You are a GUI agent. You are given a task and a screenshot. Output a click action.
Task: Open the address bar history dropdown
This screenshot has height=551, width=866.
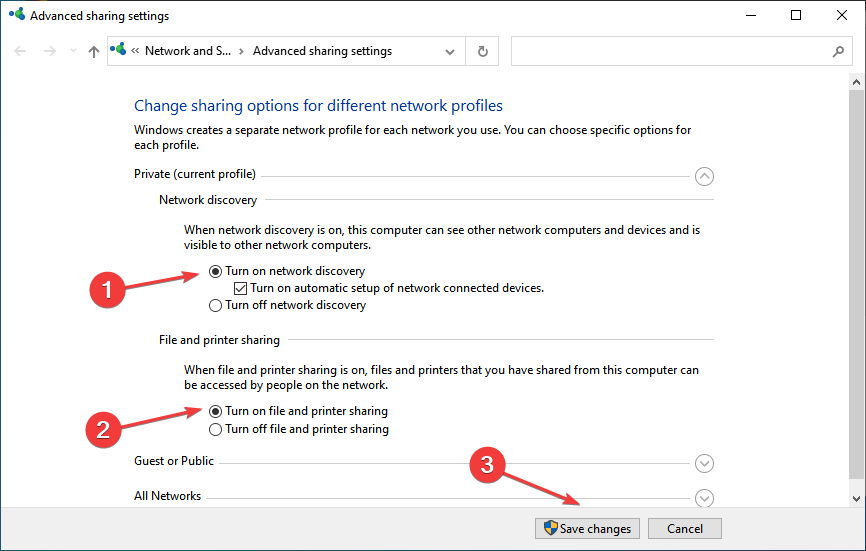click(451, 51)
